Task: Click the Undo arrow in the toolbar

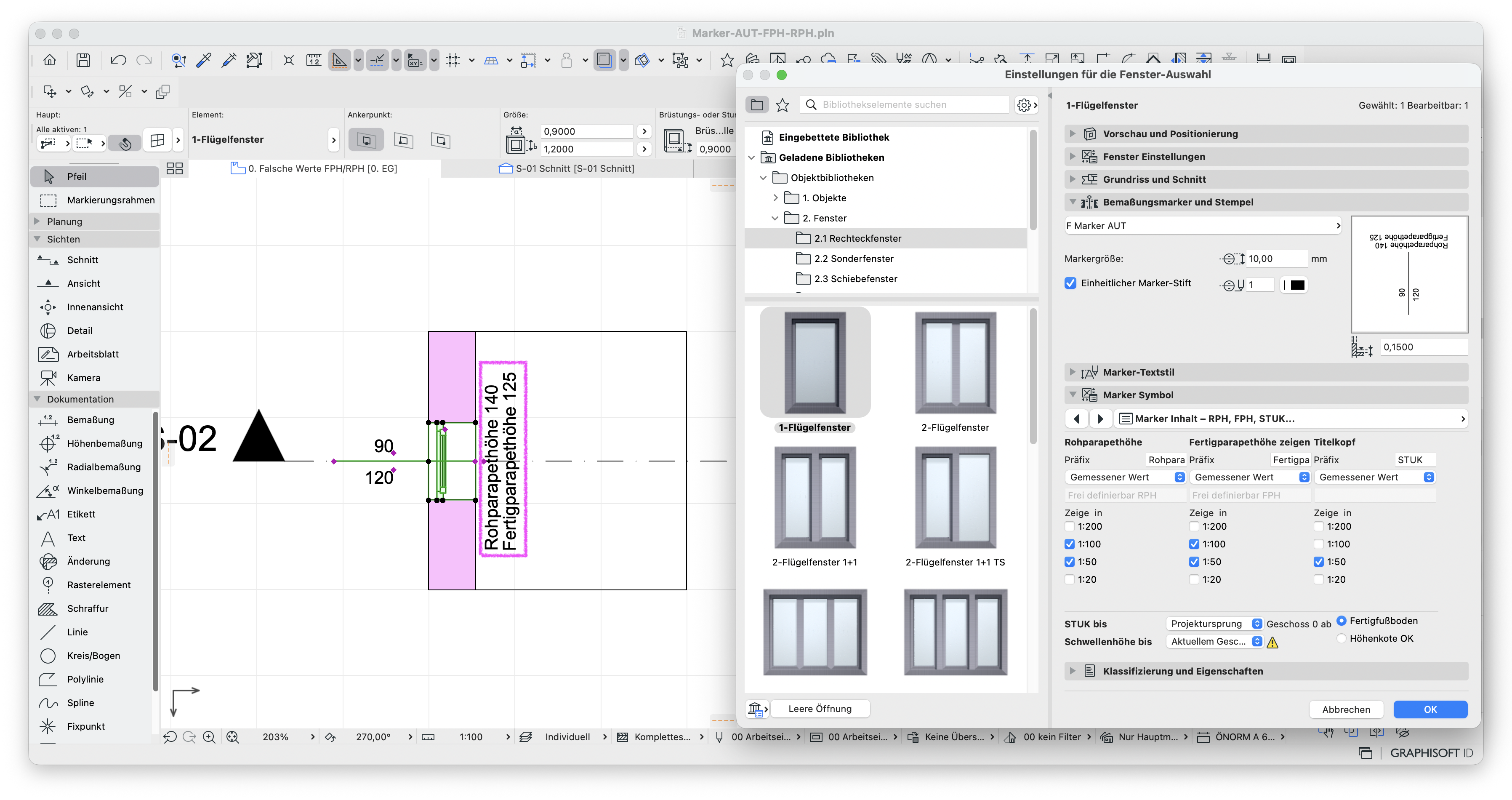Action: 118,60
